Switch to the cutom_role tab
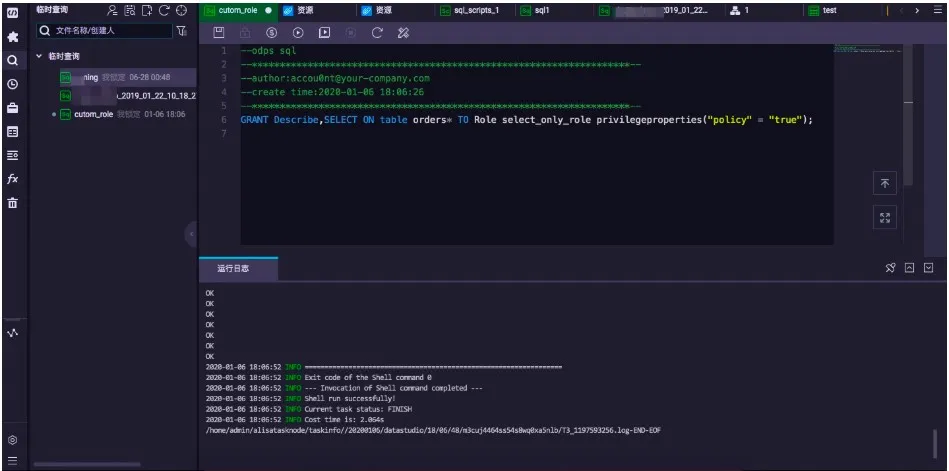This screenshot has height=471, width=949. click(x=238, y=10)
